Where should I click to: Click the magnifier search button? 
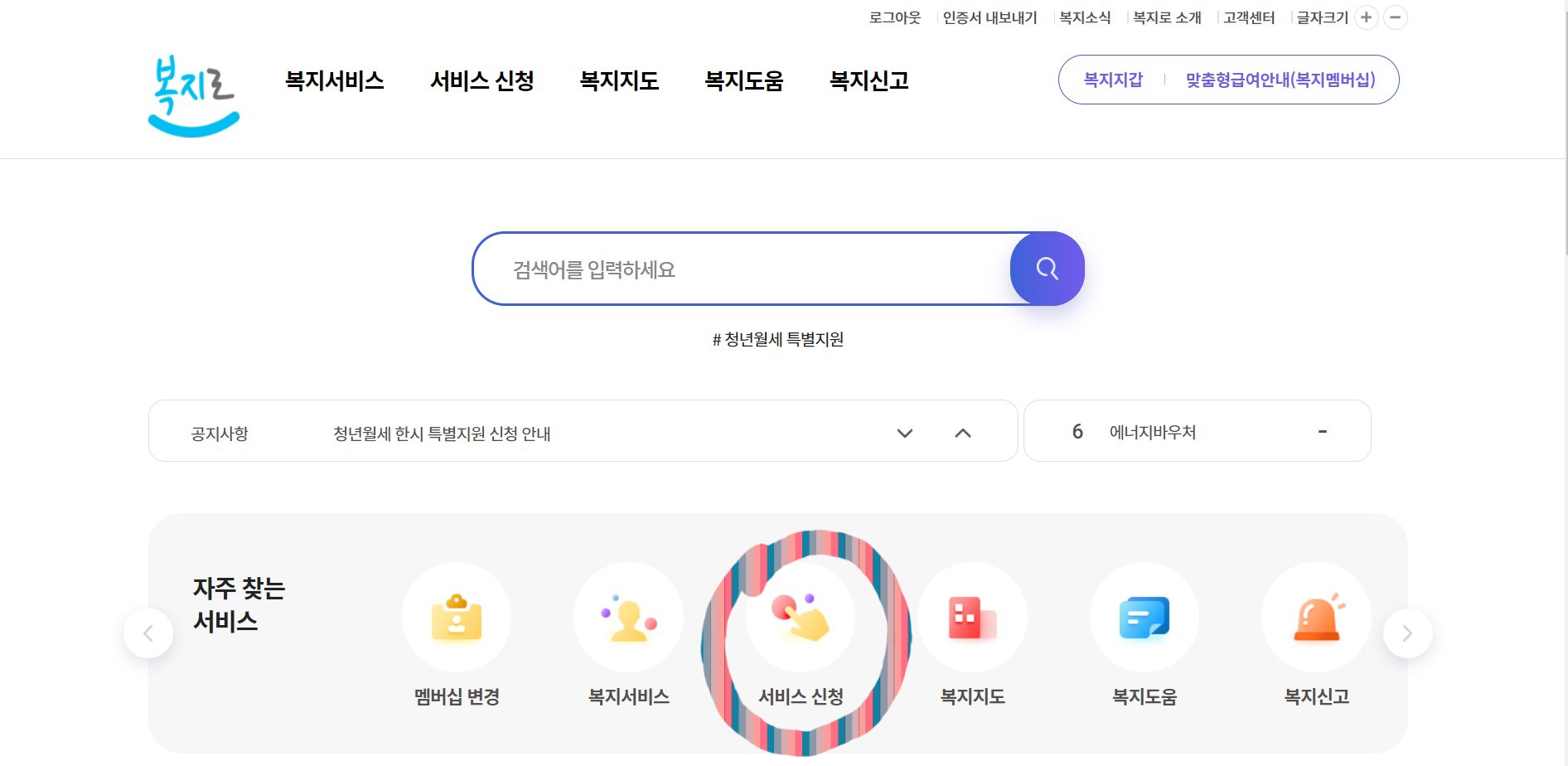coord(1047,269)
